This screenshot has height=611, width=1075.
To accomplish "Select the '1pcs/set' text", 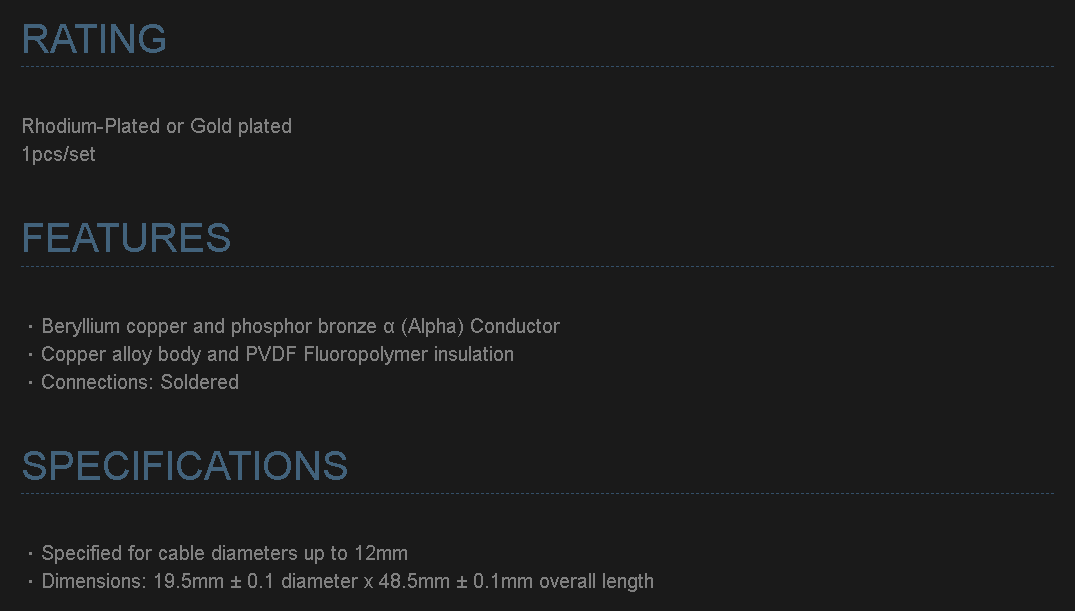I will point(59,154).
